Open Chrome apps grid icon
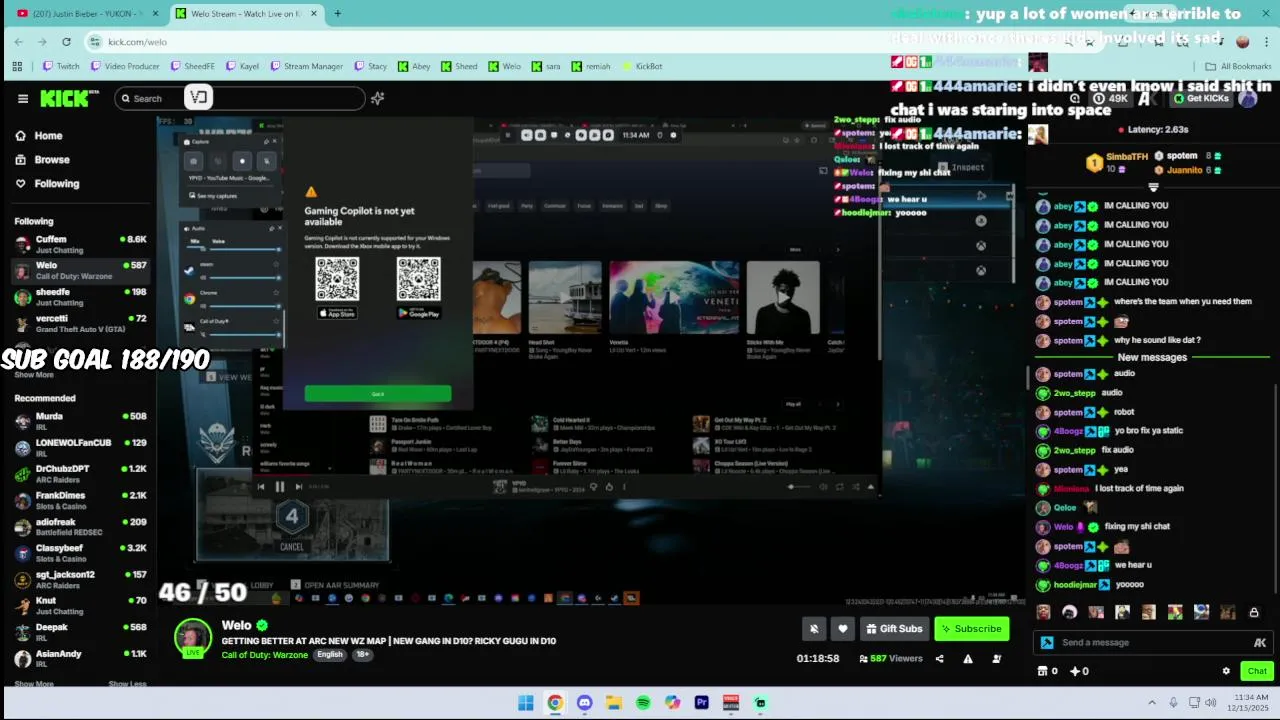 click(x=17, y=66)
